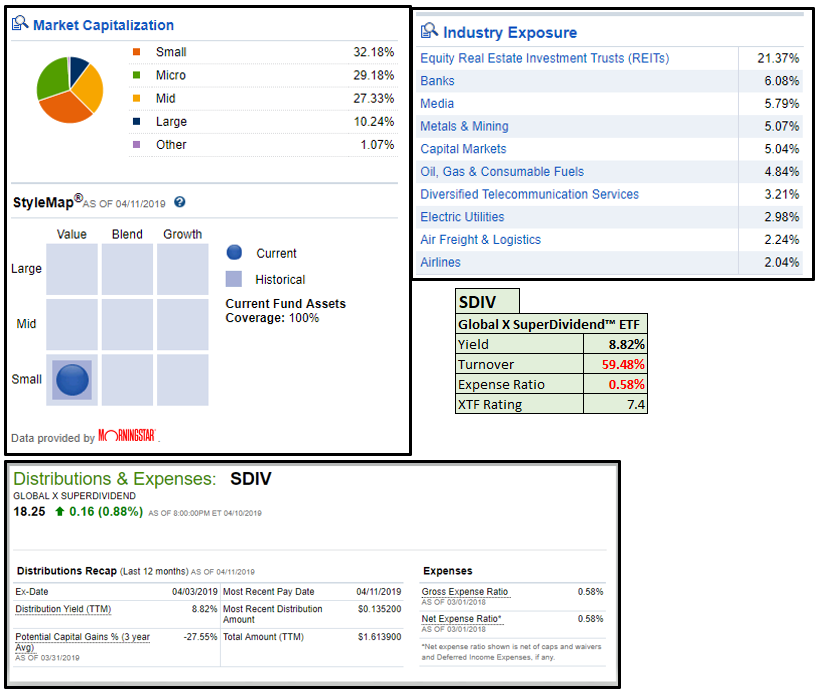This screenshot has width=825, height=695.
Task: Click the Current legend blue circle
Action: tap(234, 253)
